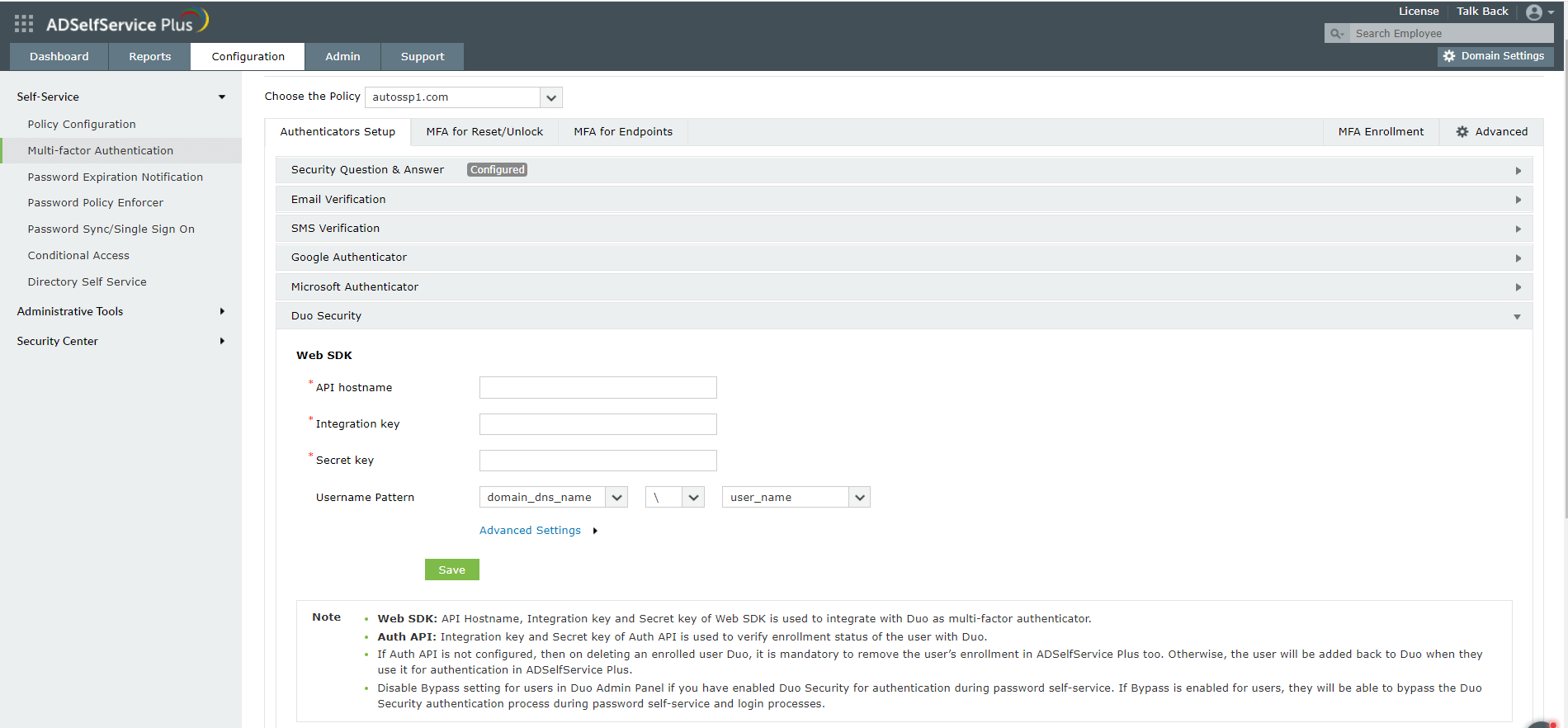1568x728 pixels.
Task: Expand the Email Verification section
Action: pyautogui.click(x=904, y=200)
